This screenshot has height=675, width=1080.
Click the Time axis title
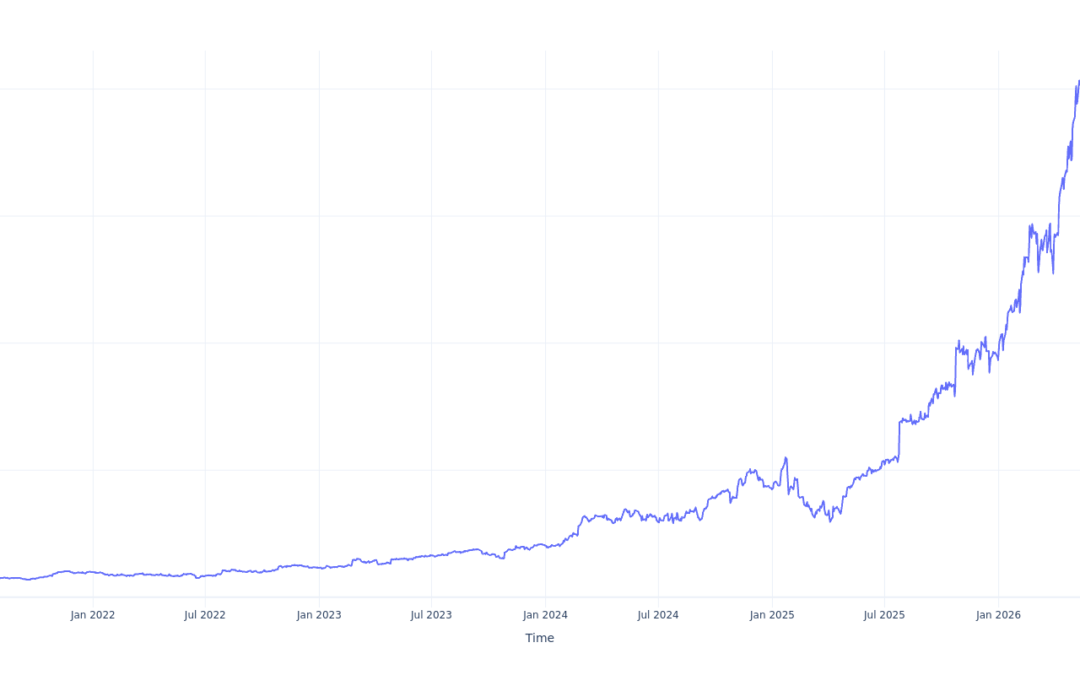tap(540, 638)
